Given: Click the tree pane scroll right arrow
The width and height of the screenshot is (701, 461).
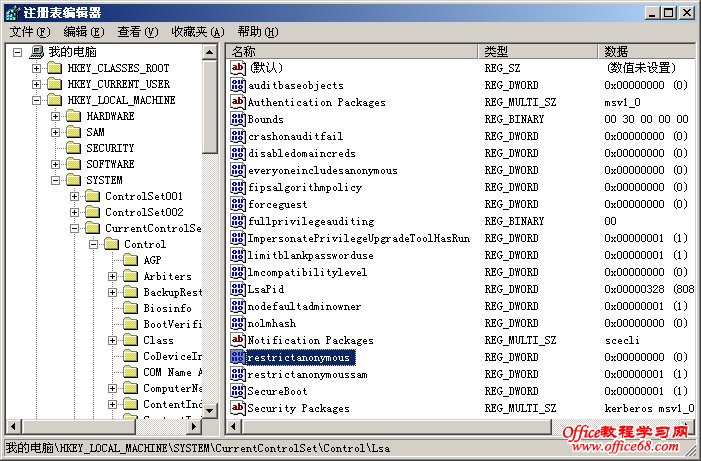Looking at the screenshot, I should pos(193,427).
